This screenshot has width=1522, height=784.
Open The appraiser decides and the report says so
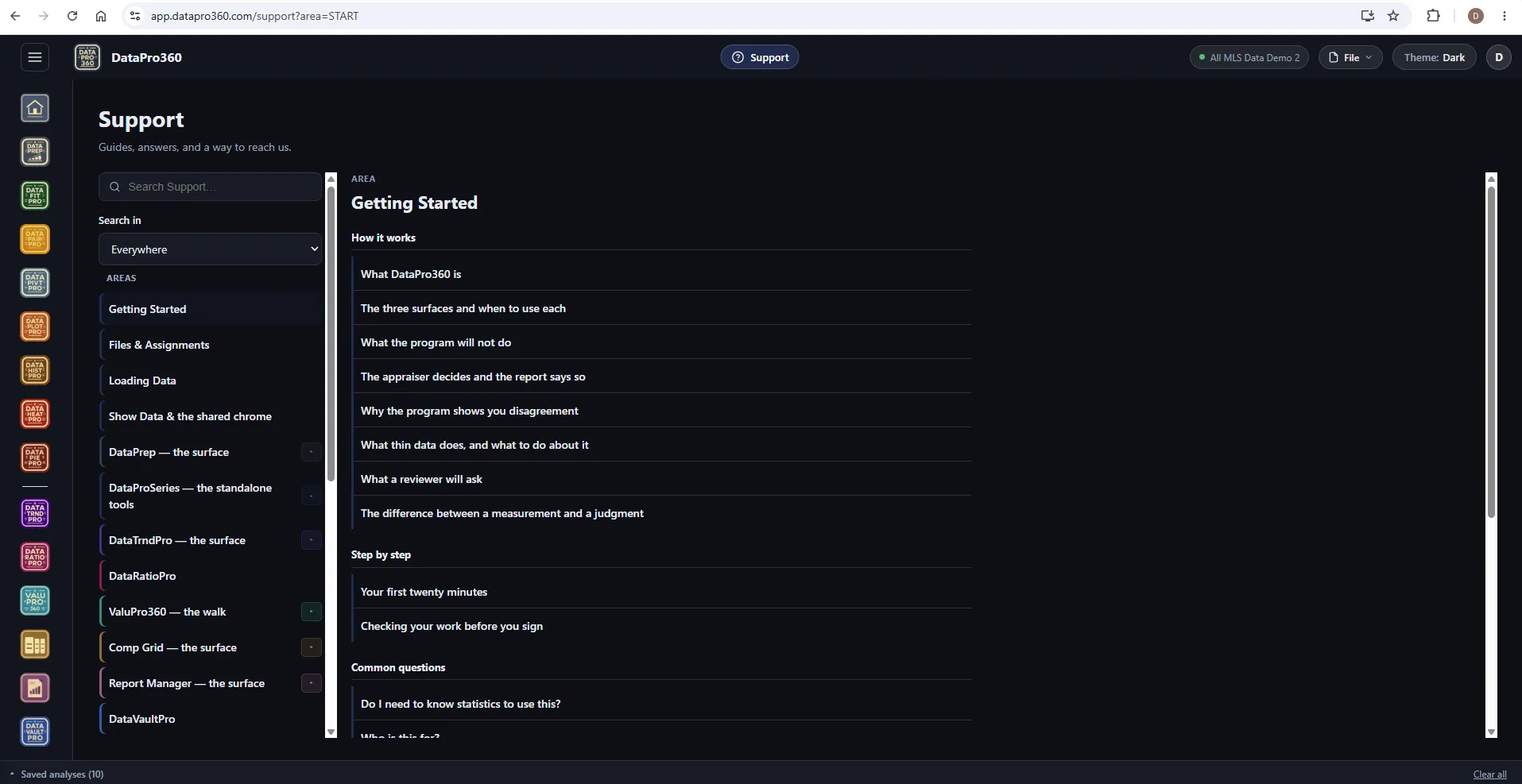tap(661, 377)
